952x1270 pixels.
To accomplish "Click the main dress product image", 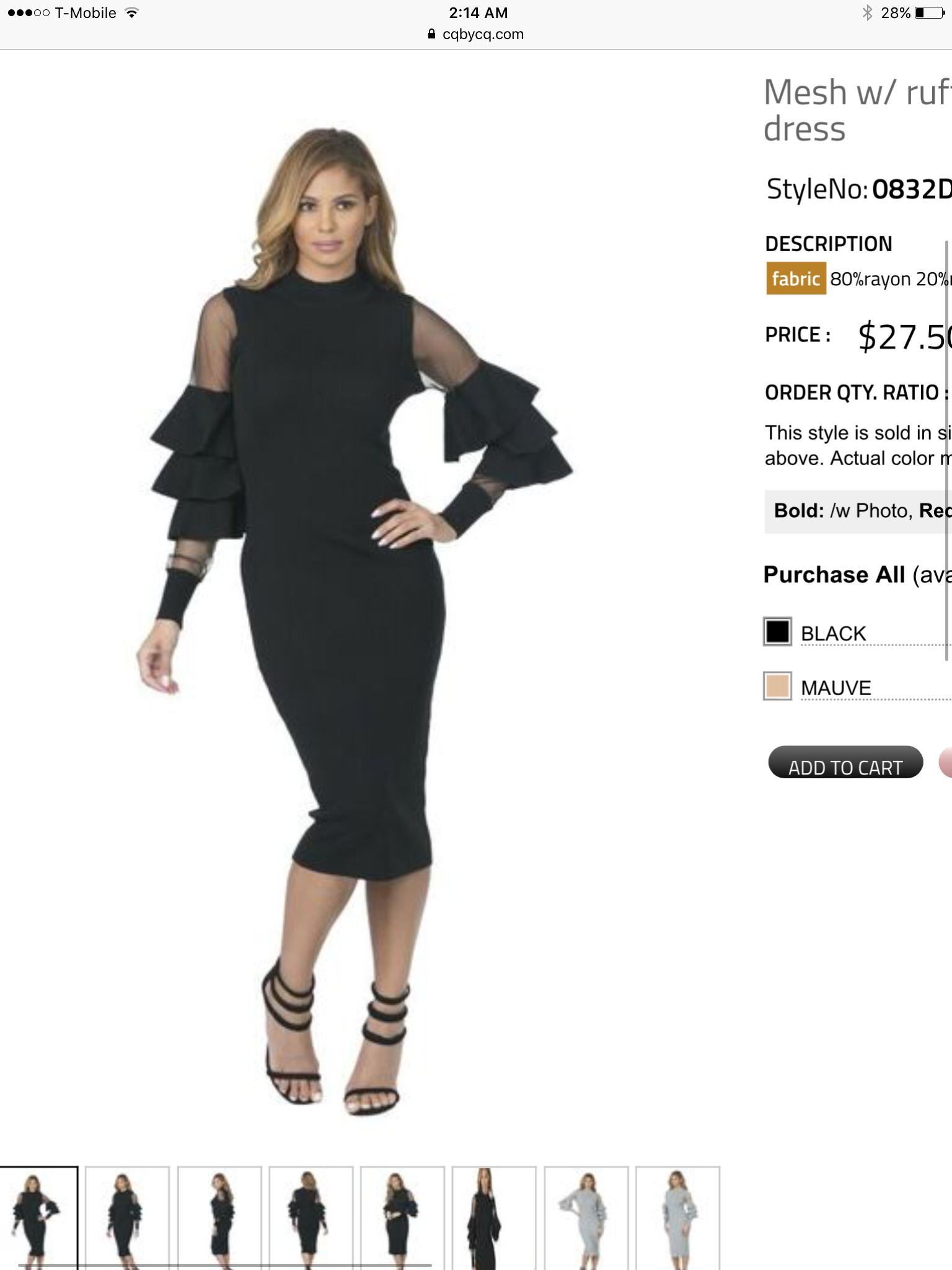I will pyautogui.click(x=356, y=620).
